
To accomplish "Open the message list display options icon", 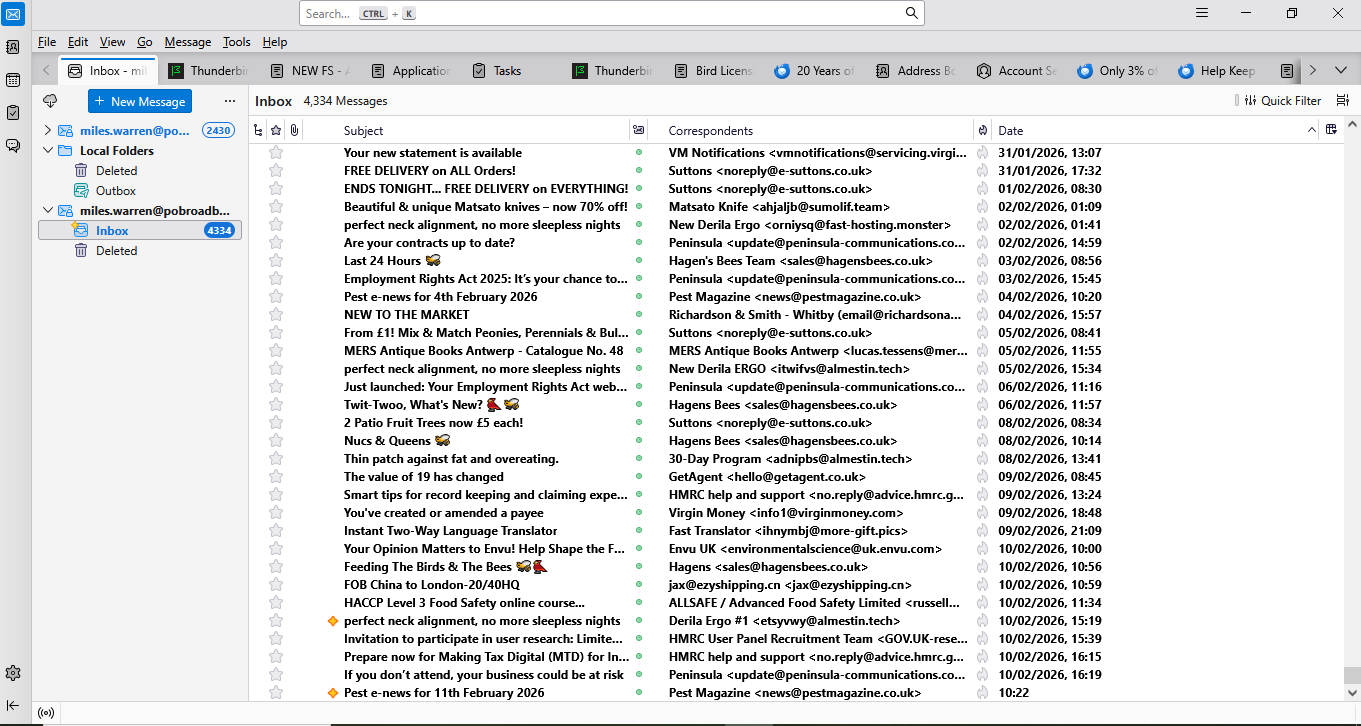I will 1342,101.
